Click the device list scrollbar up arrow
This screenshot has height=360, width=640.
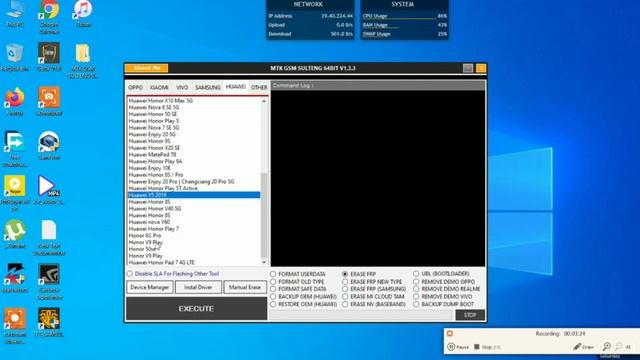point(264,100)
